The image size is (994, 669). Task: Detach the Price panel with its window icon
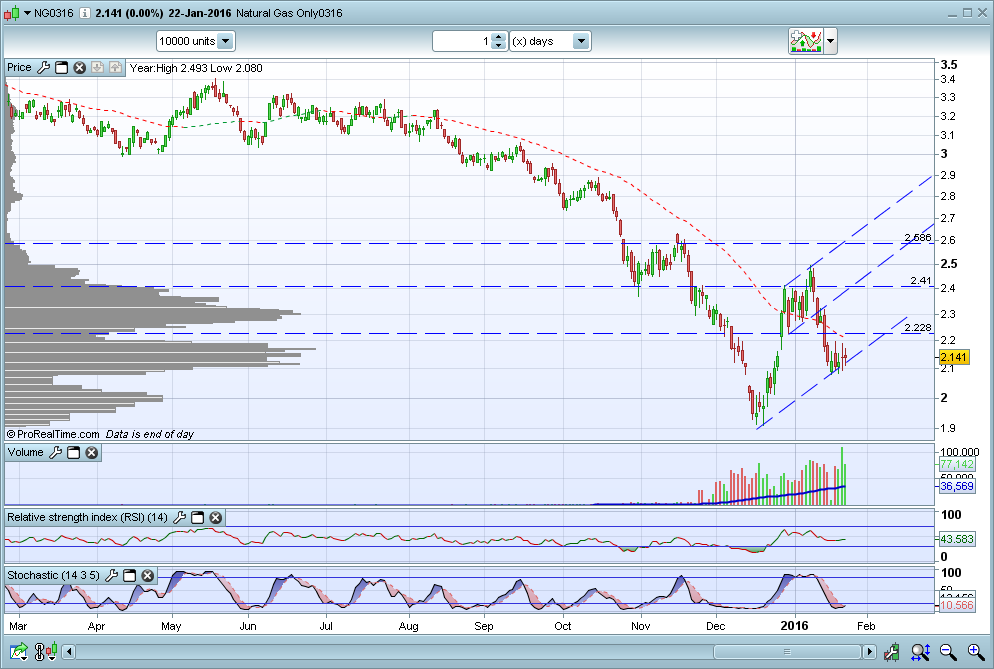click(61, 68)
